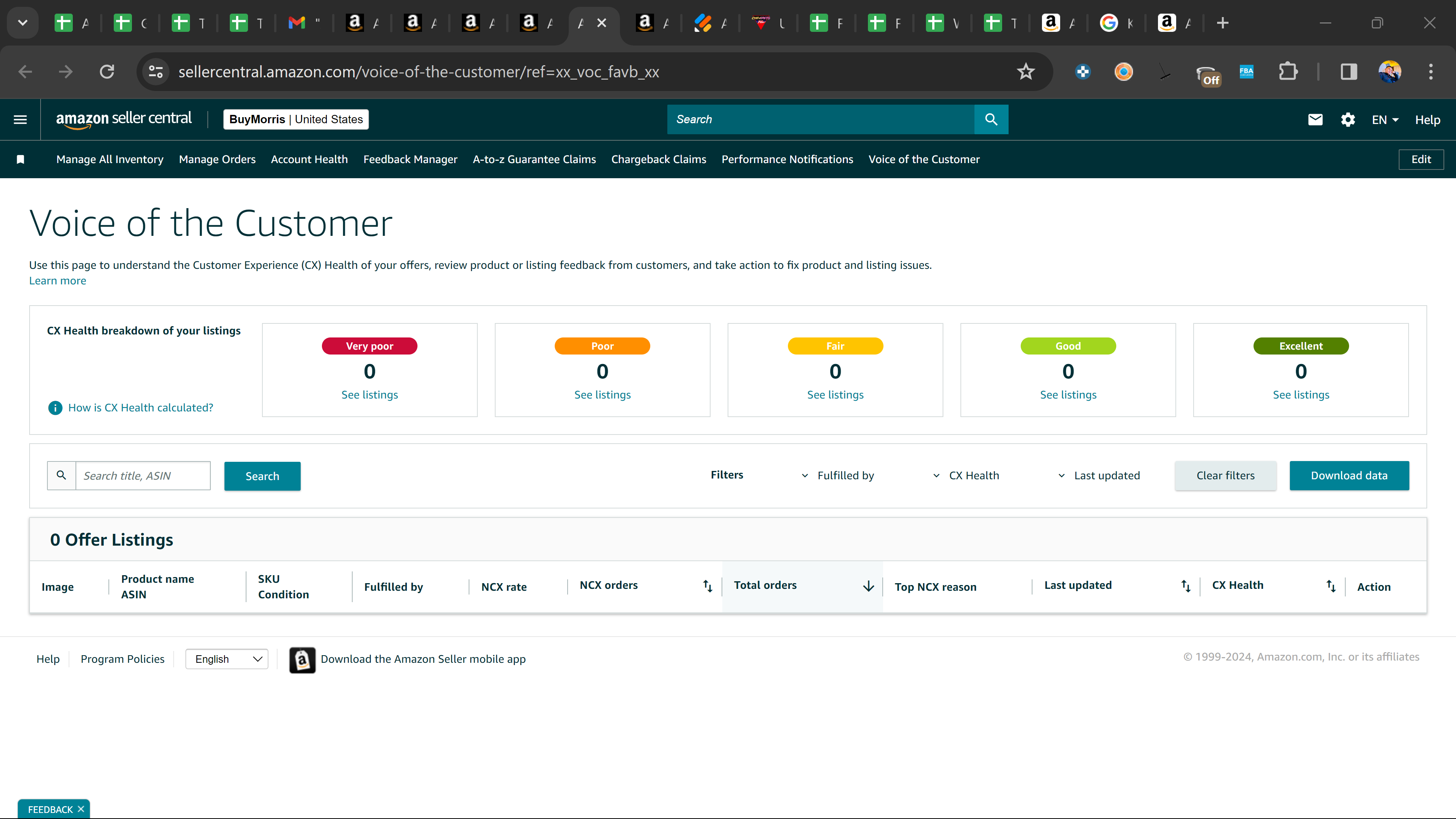Image resolution: width=1456 pixels, height=819 pixels.
Task: Click the browser address bar URL
Action: 419,72
